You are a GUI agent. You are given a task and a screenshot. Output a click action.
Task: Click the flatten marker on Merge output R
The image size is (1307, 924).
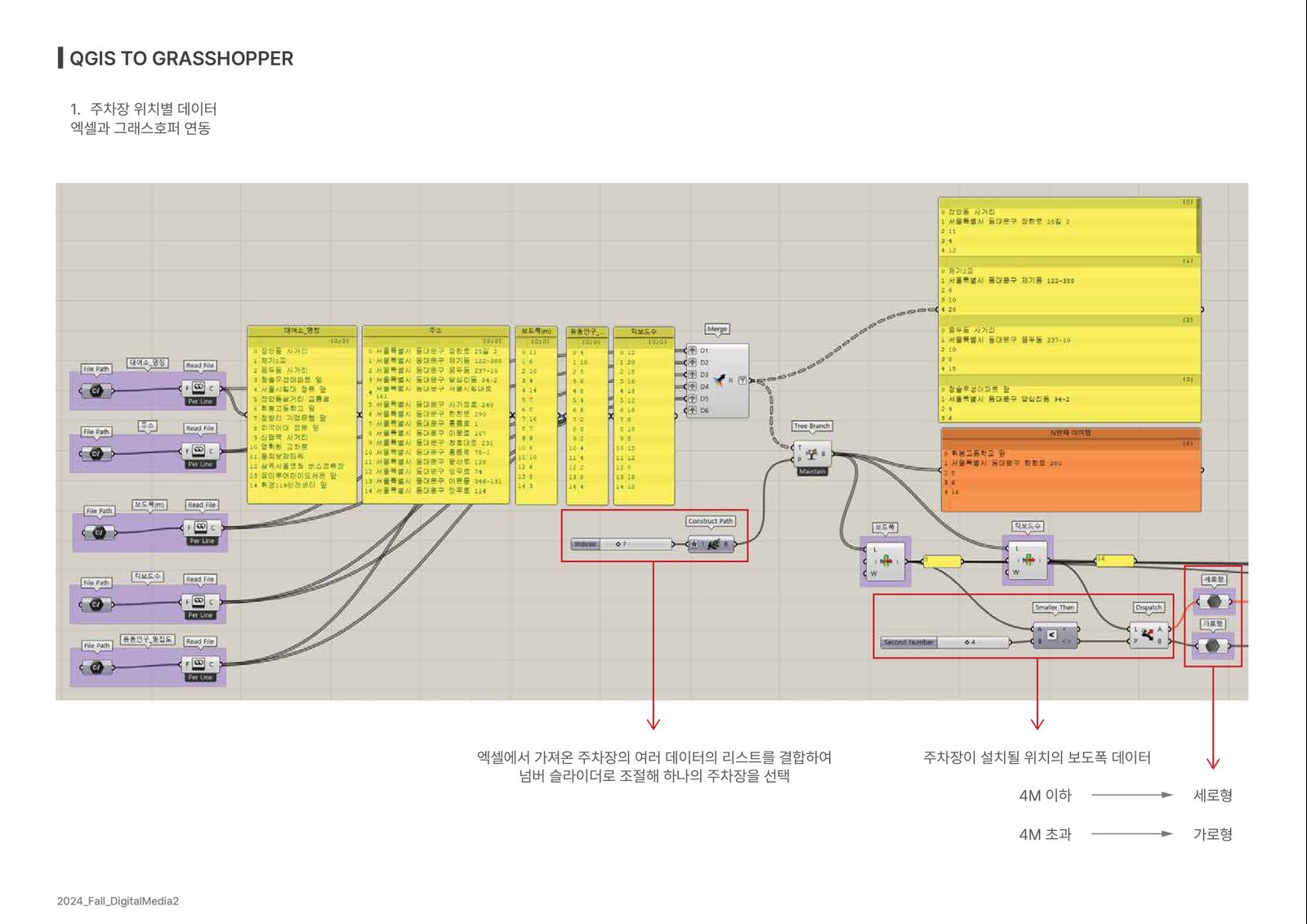(x=742, y=381)
